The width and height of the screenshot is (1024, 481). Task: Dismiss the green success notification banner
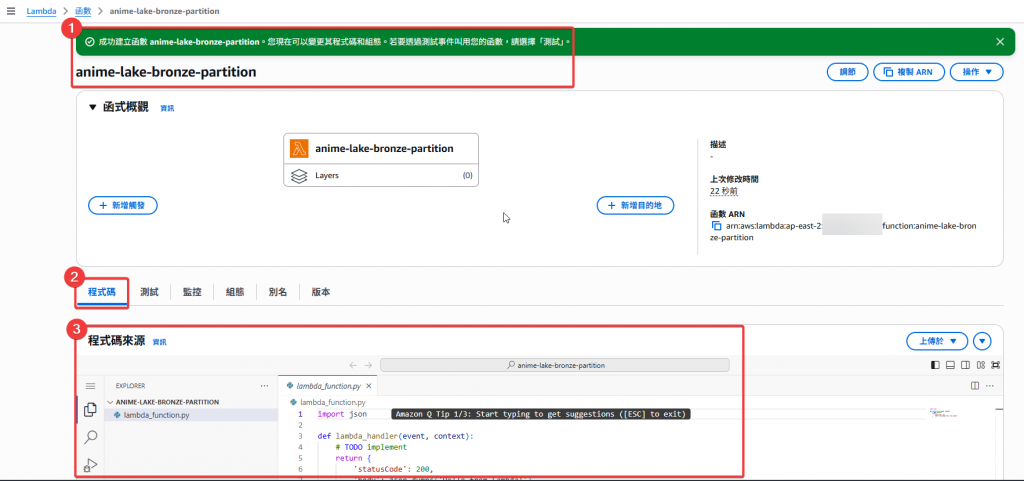[x=1000, y=41]
